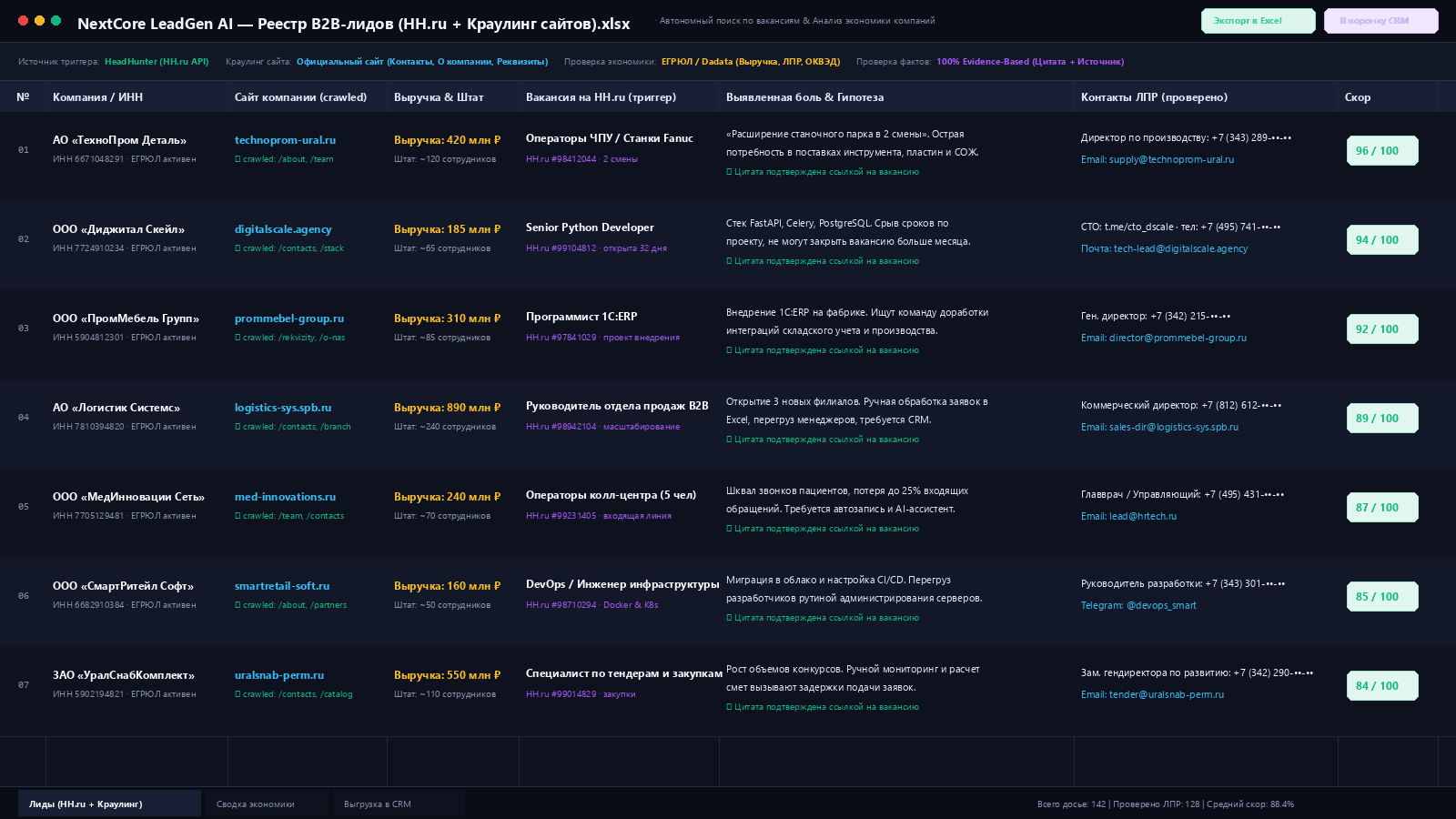Select the 'Лиды (HH.ru + Краулинг)' sheet tab
This screenshot has width=1456, height=819.
click(109, 804)
